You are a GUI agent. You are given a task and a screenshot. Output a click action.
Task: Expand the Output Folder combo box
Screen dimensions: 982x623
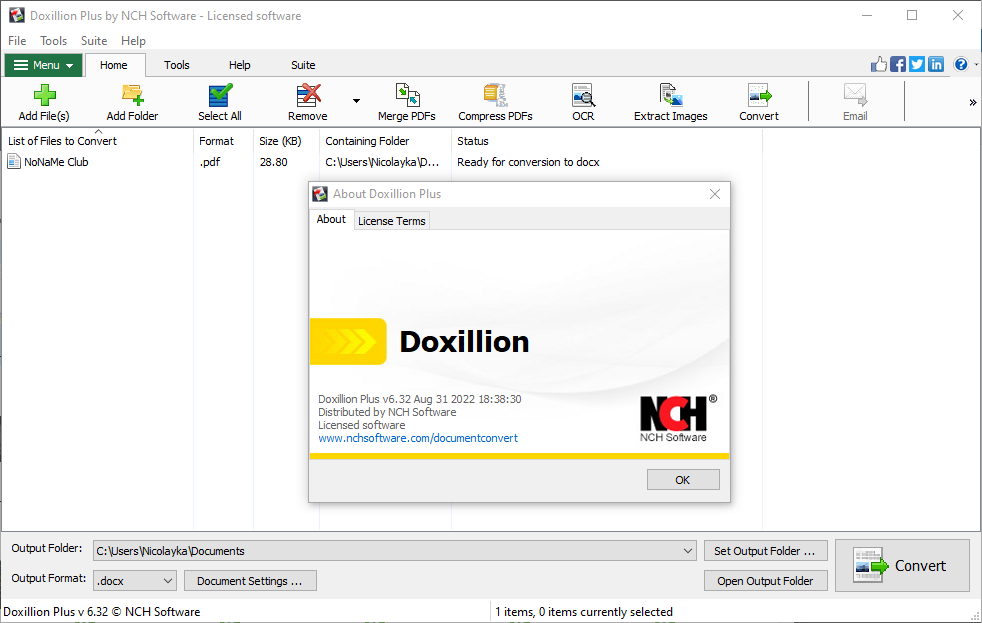tap(688, 551)
